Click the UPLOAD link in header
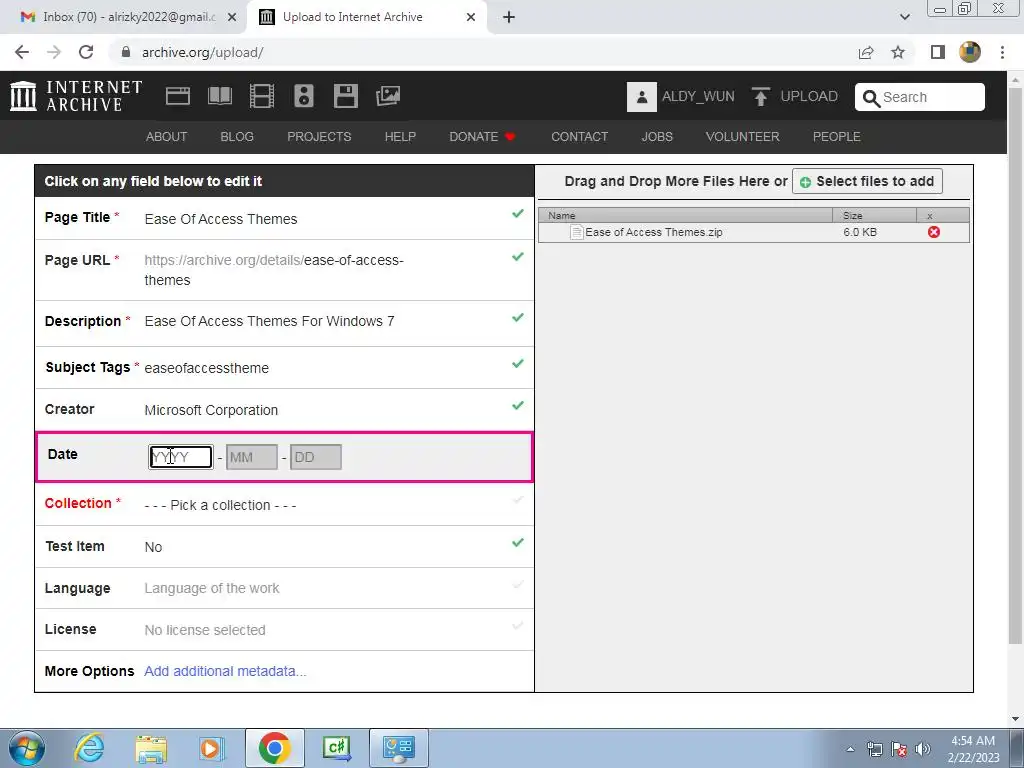Image resolution: width=1024 pixels, height=768 pixels. [x=809, y=97]
